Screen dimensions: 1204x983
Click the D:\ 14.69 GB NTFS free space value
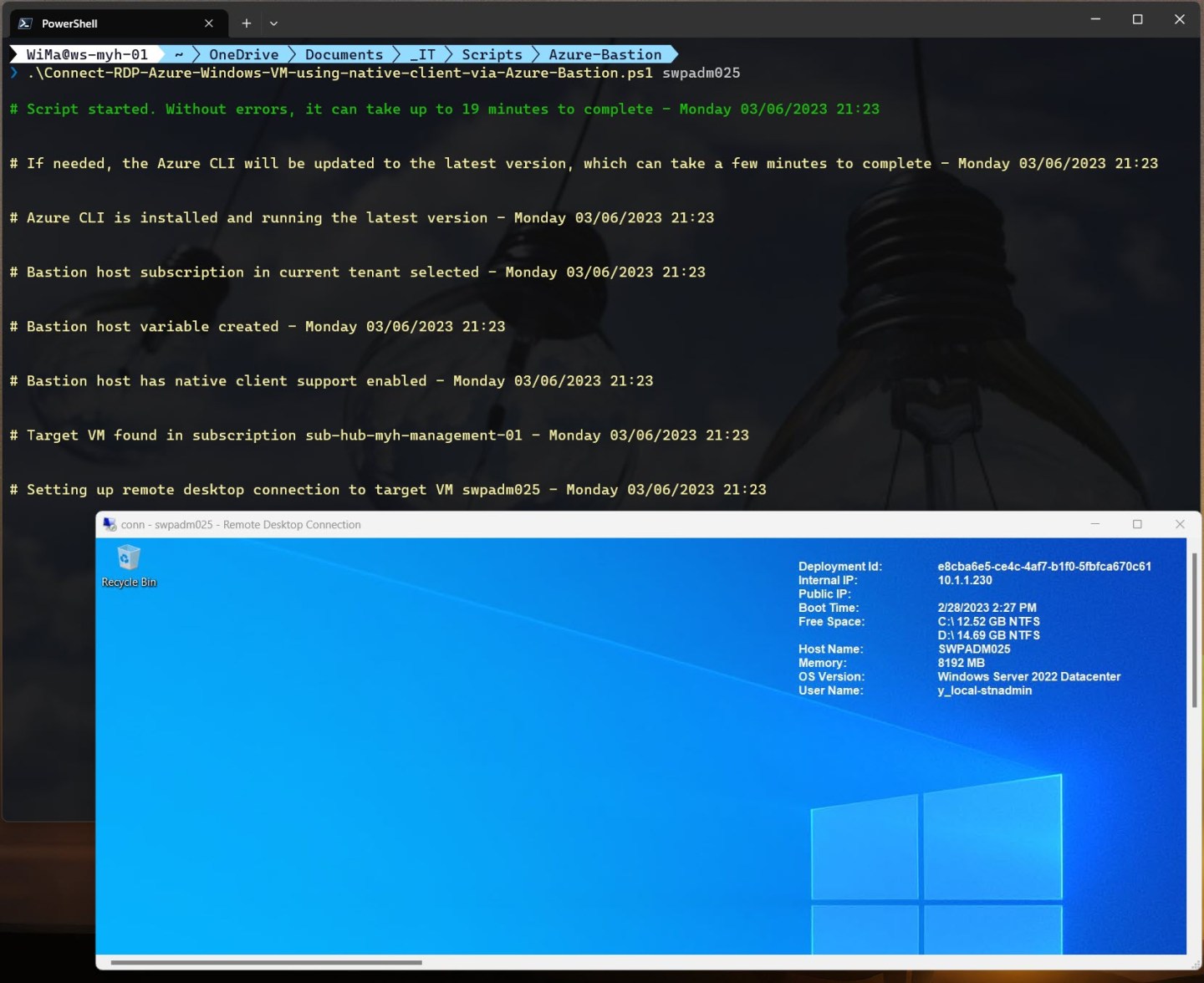click(x=988, y=635)
